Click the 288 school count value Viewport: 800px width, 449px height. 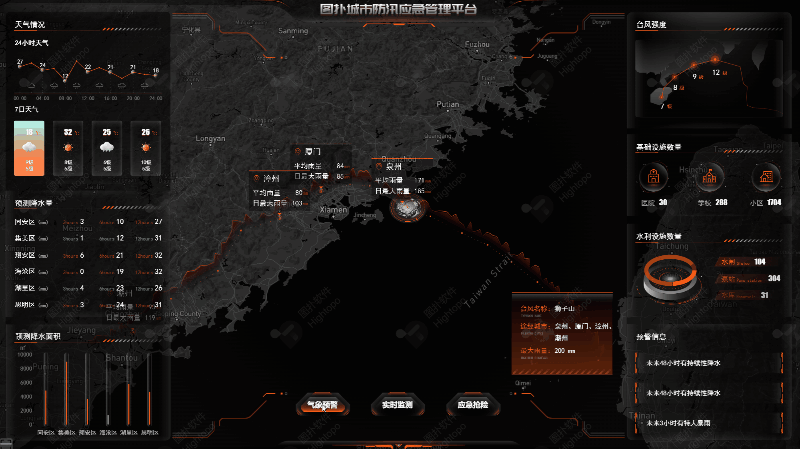coord(721,203)
